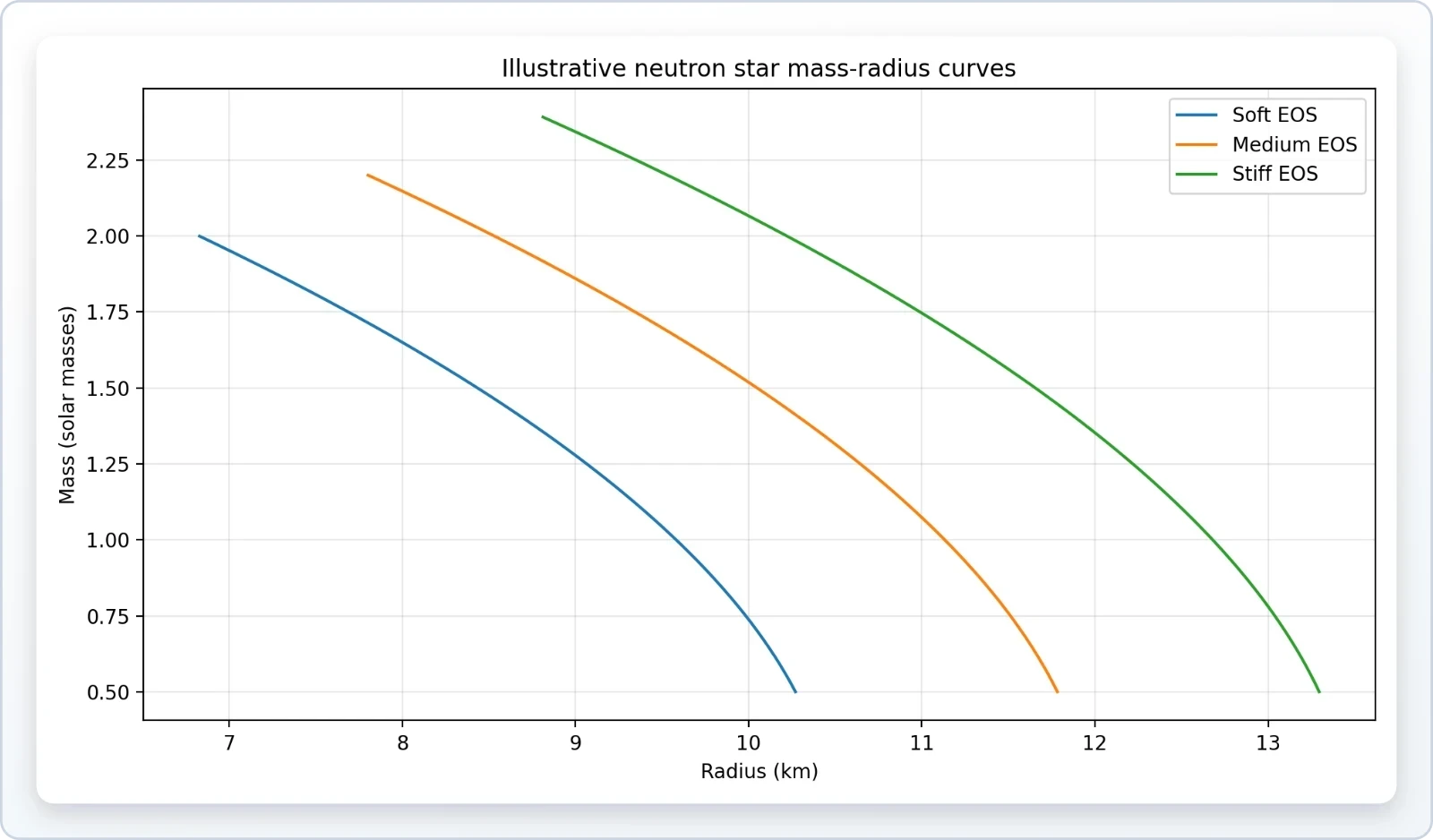Click x-axis tick label 9
1433x840 pixels.
click(x=575, y=742)
